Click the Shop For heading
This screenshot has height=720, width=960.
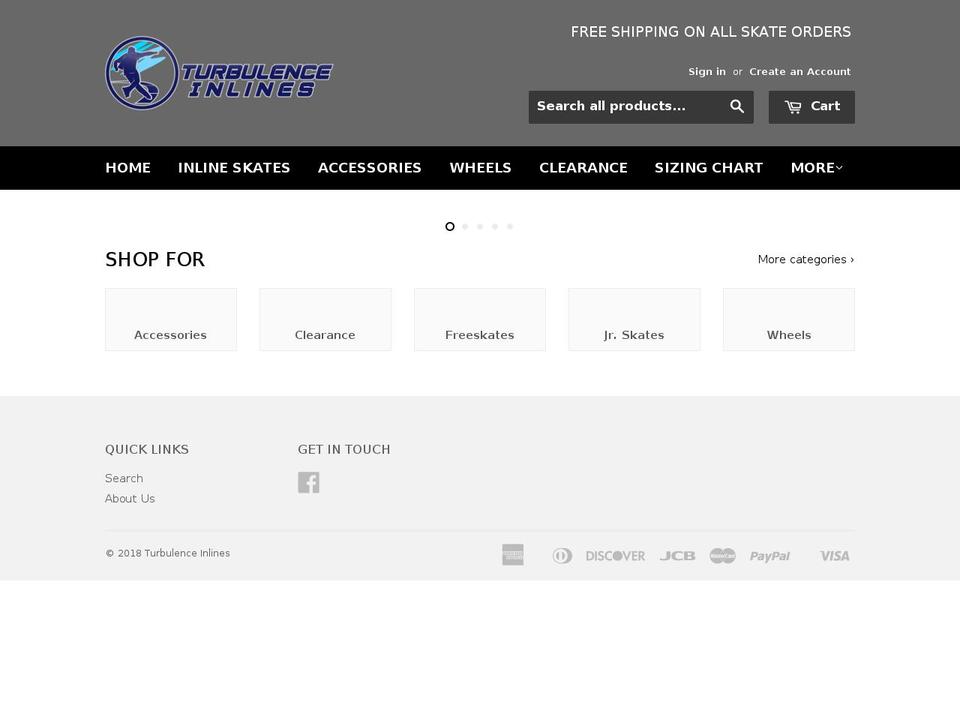coord(155,260)
